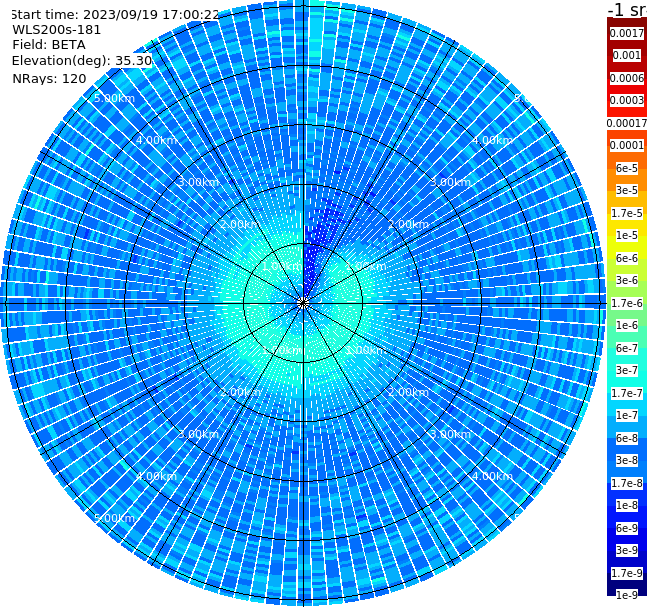Click the 5.00km range label in the upper-left quadrant
647x607 pixels.
tap(114, 98)
